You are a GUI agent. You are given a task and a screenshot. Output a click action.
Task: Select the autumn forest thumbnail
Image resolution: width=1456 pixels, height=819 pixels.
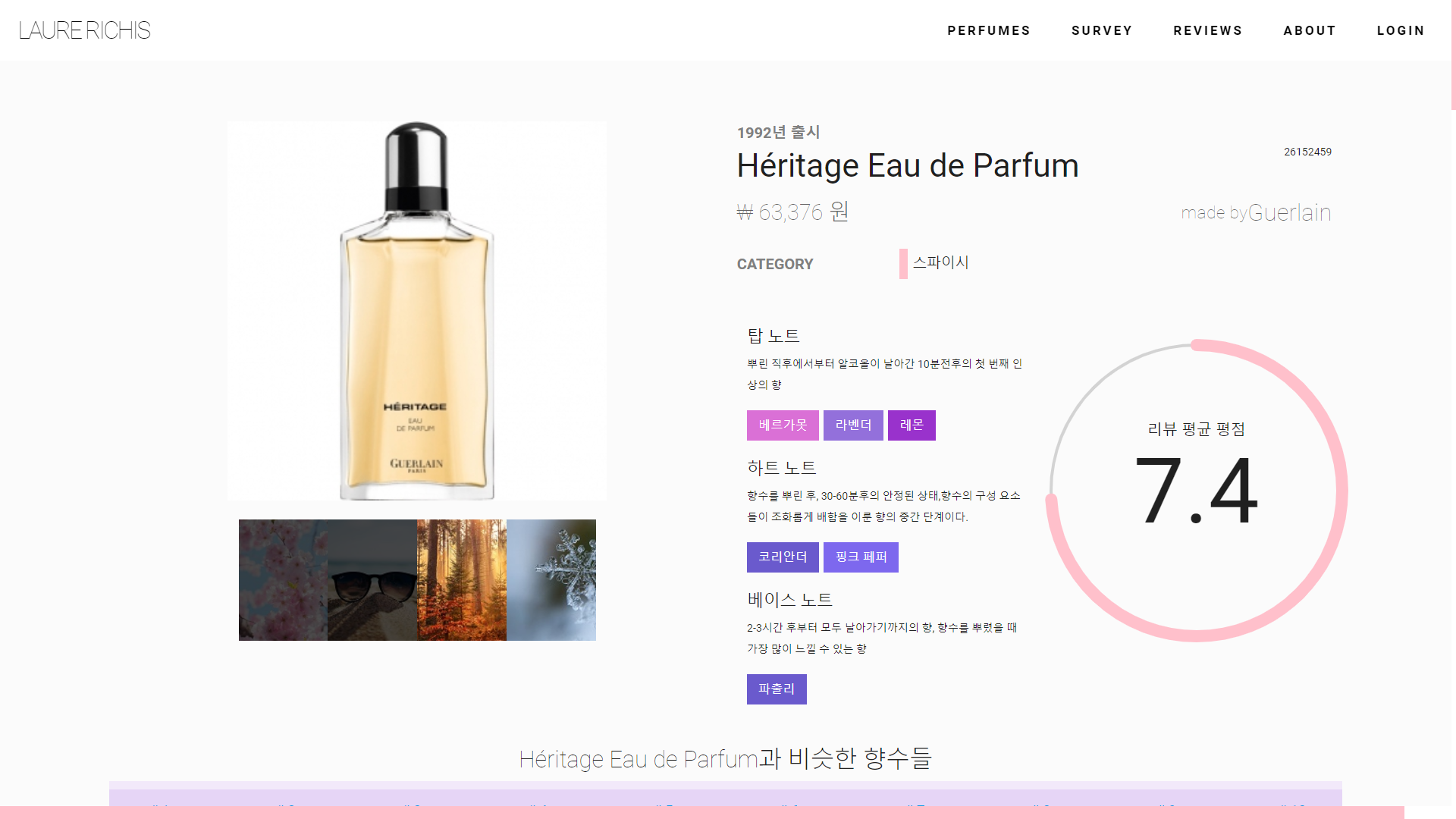[462, 580]
